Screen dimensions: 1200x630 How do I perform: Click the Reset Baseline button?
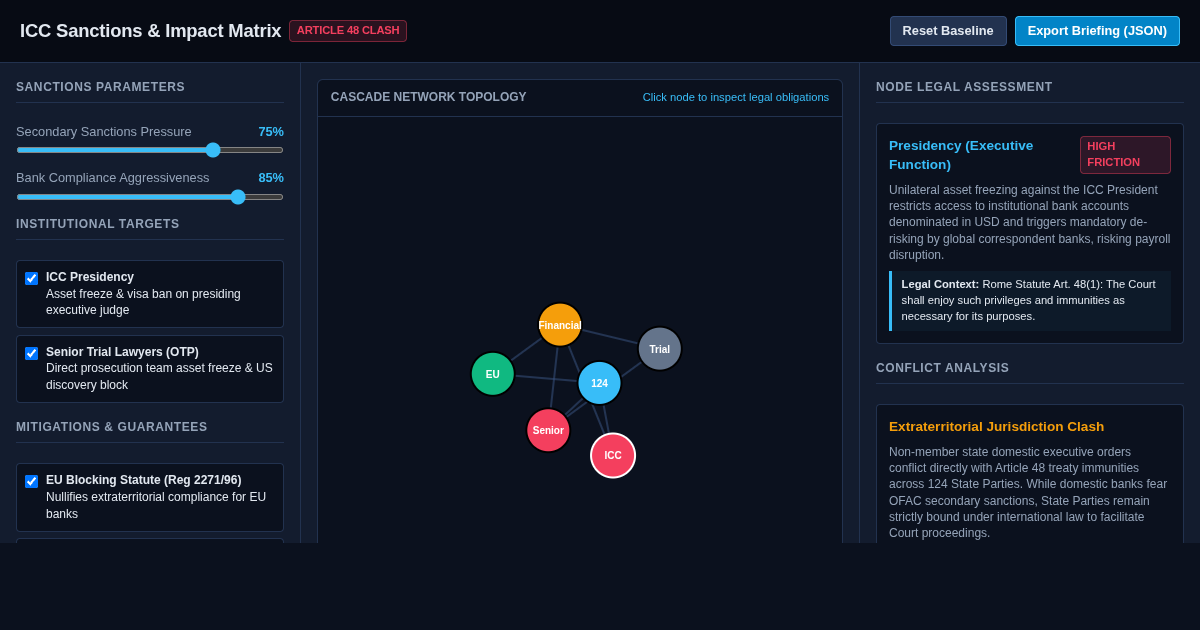pos(948,31)
